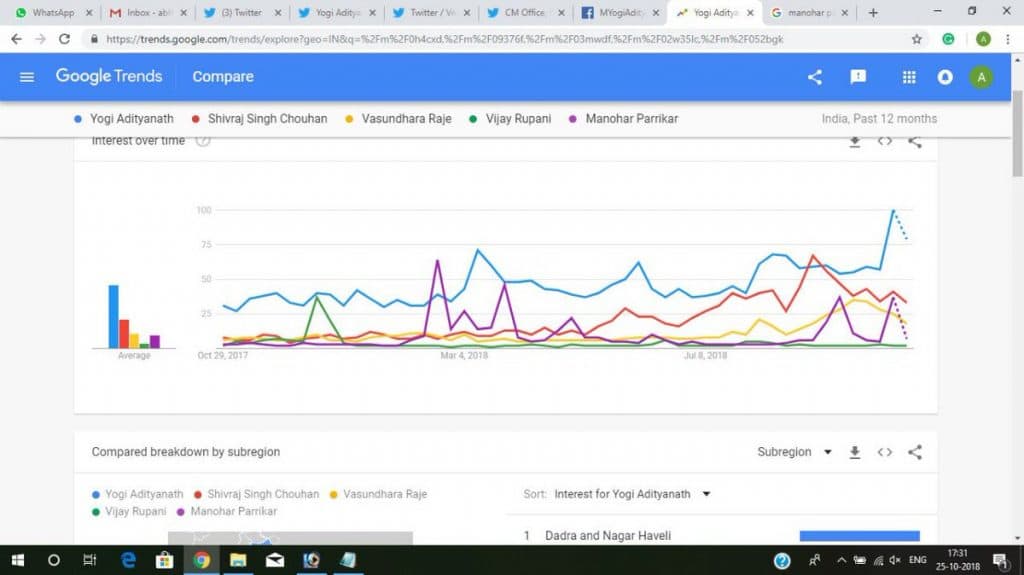Screen dimensions: 1024x575
Task: Open File Explorer from the taskbar
Action: coord(238,560)
